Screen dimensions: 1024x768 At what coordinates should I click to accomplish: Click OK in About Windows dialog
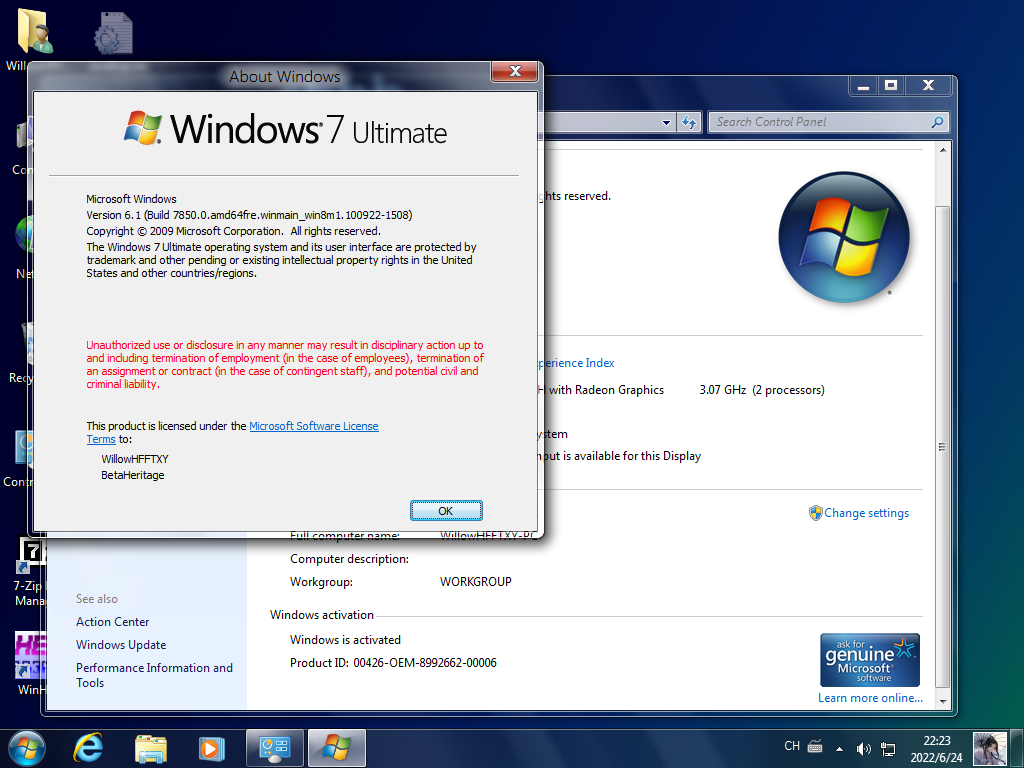[x=446, y=511]
